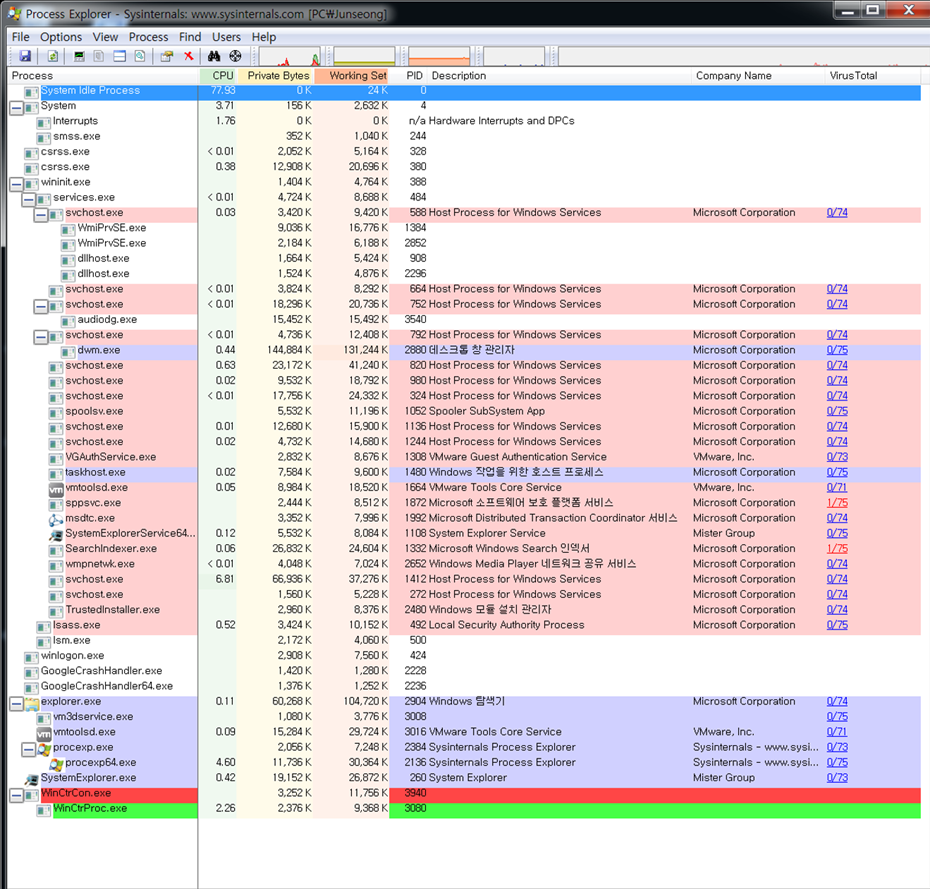Collapse the svchost.exe PID 588 node
This screenshot has height=889, width=930.
pos(41,215)
